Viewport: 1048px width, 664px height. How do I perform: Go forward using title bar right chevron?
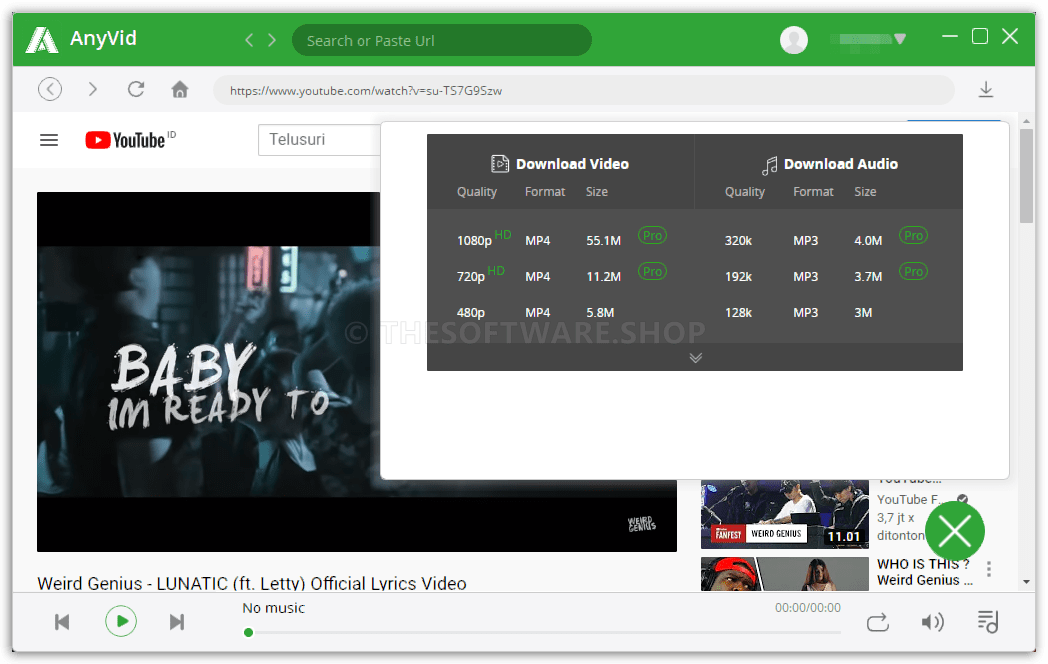pos(272,40)
